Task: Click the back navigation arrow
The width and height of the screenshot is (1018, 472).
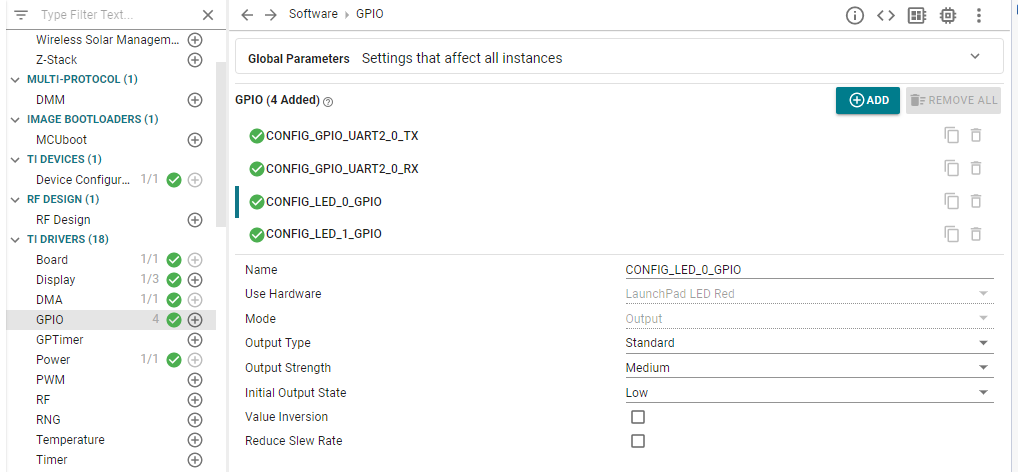Action: click(x=247, y=15)
